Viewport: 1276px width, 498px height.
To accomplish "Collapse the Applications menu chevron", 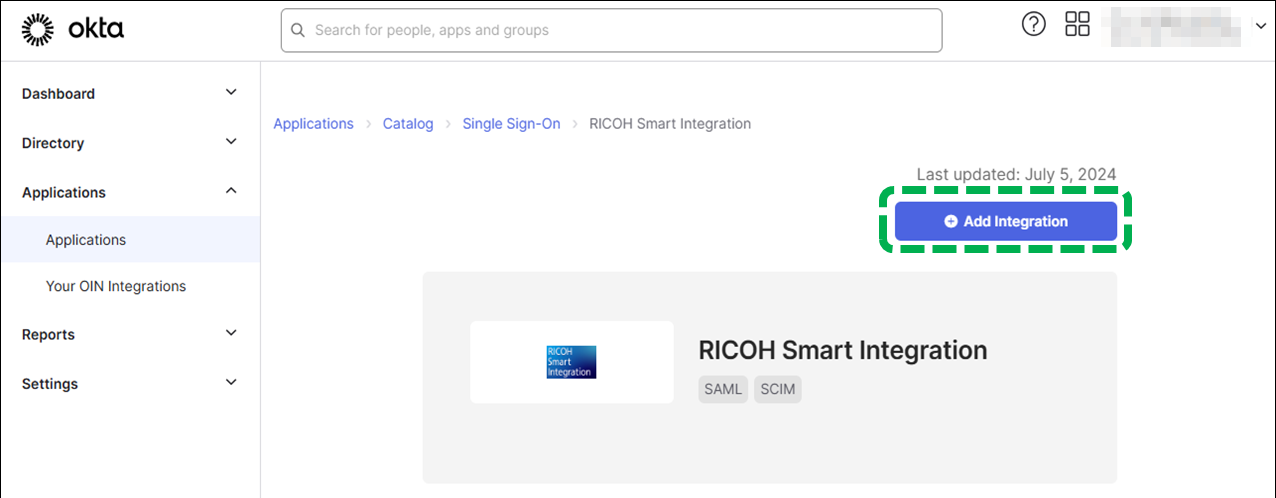I will click(x=231, y=191).
